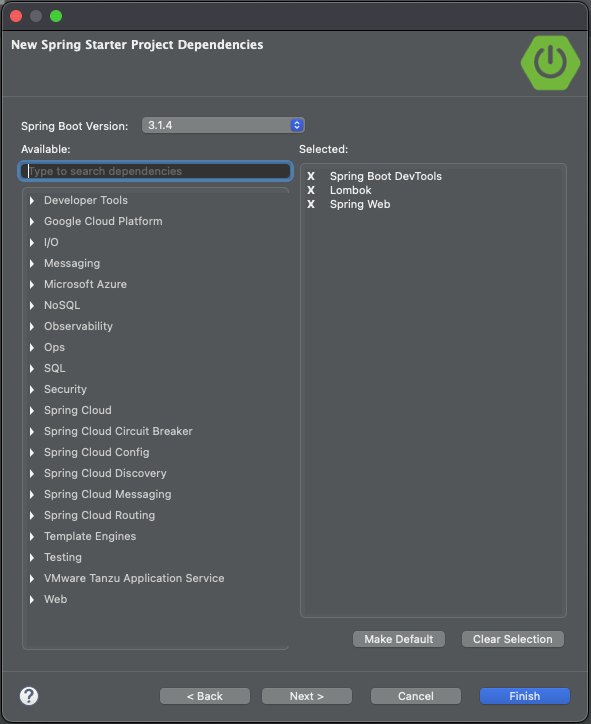Select the Observability category
This screenshot has width=591, height=724.
pyautogui.click(x=78, y=326)
